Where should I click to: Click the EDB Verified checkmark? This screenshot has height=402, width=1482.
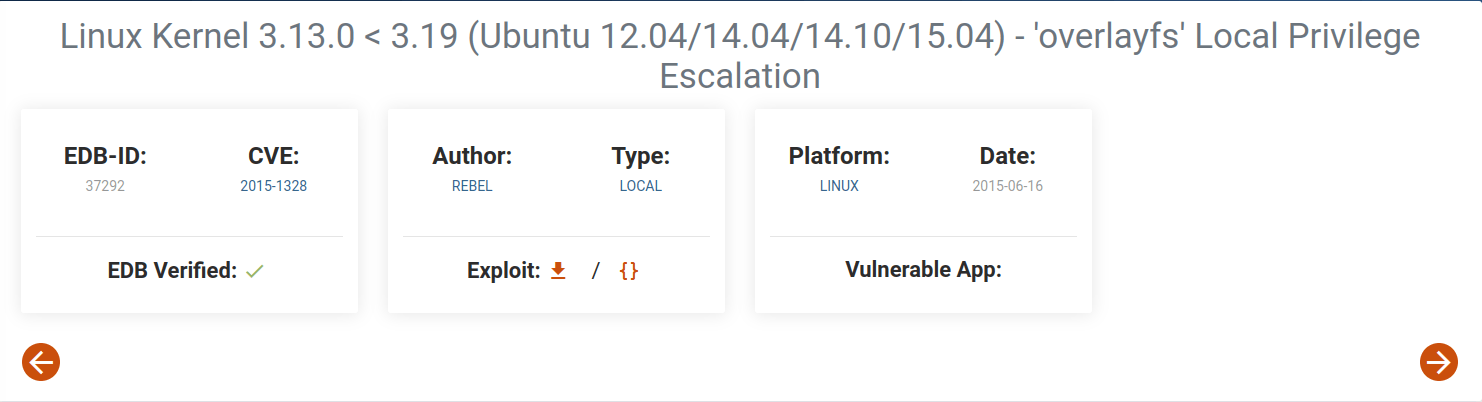tap(255, 270)
